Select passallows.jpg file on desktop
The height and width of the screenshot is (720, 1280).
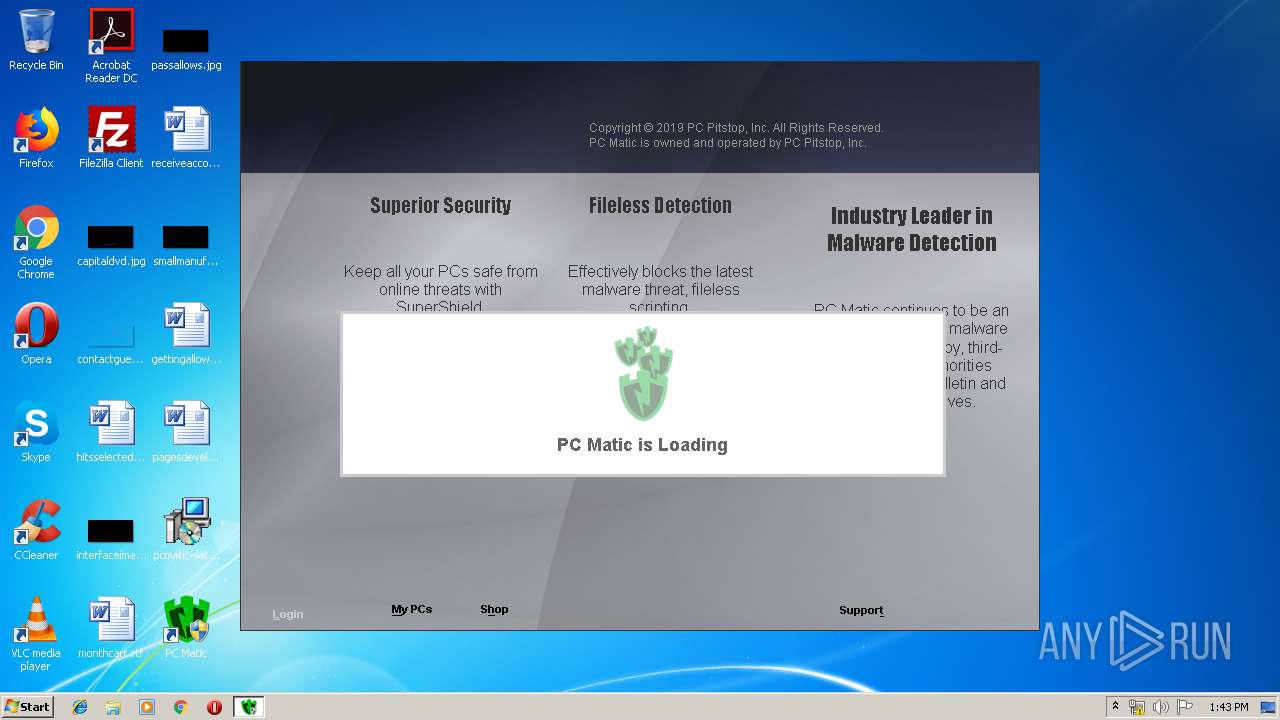coord(186,48)
